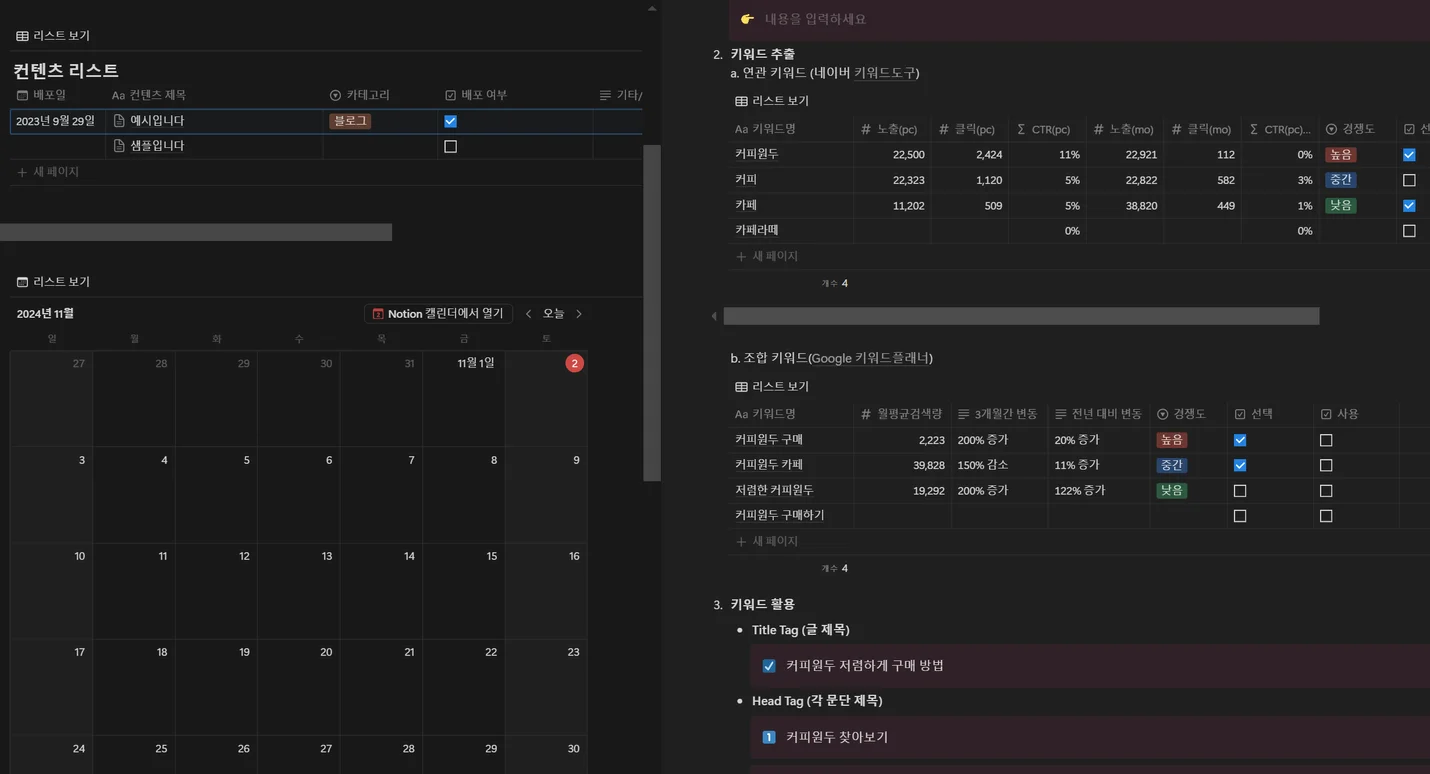Open 낮음 competition tag in 카페 row
The height and width of the screenshot is (774, 1430).
tap(1340, 205)
